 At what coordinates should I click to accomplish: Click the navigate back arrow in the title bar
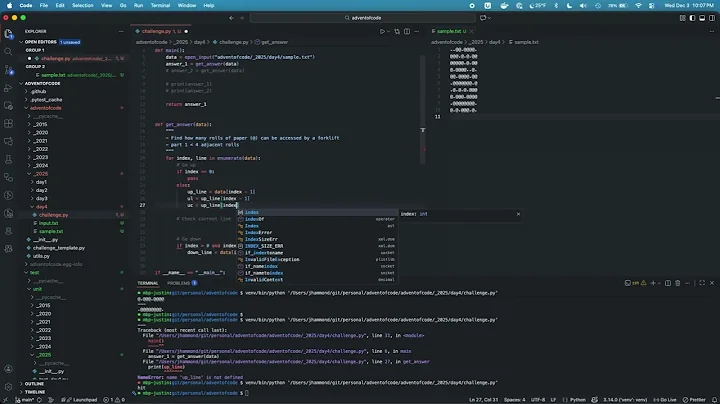231,18
